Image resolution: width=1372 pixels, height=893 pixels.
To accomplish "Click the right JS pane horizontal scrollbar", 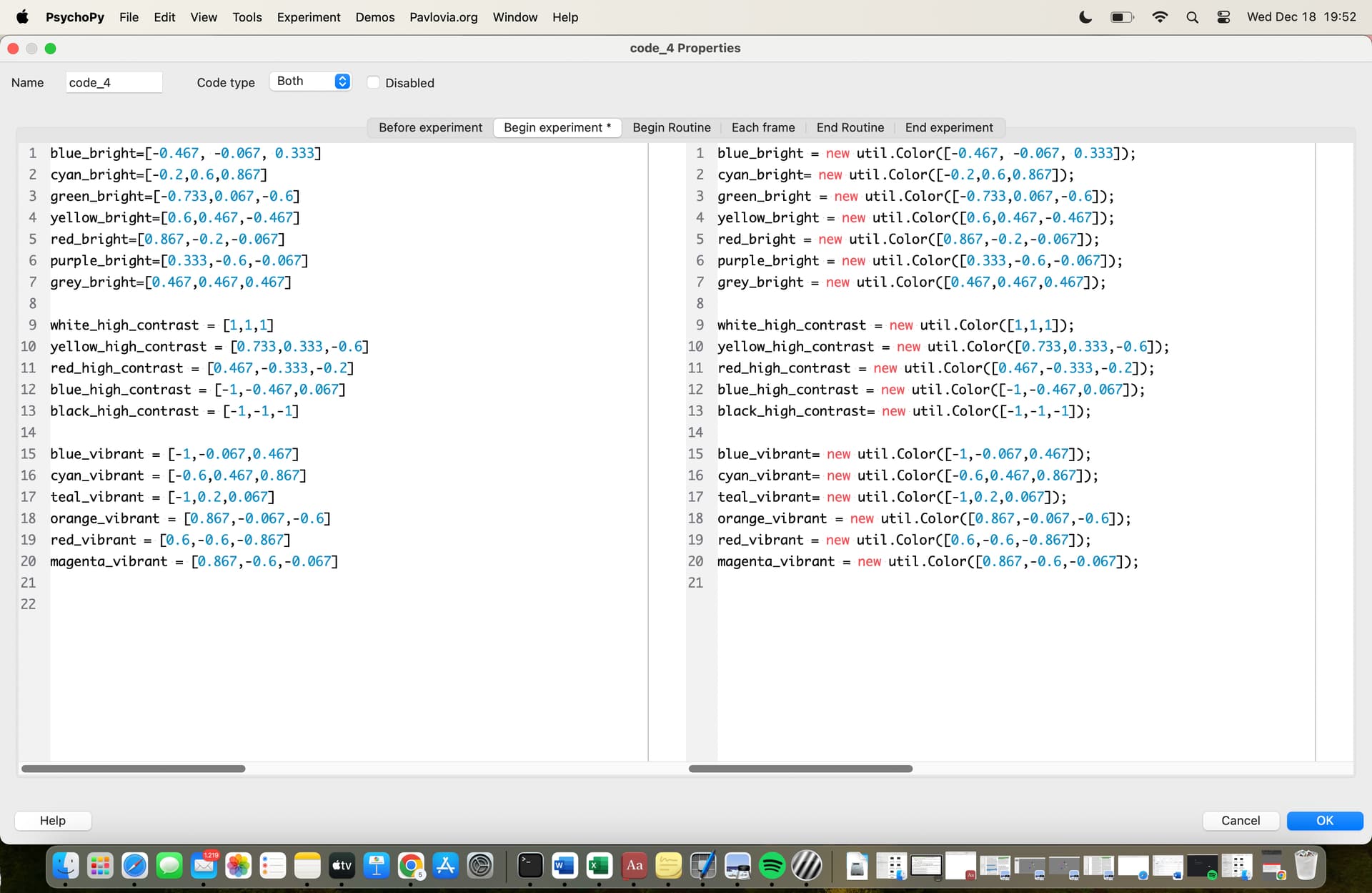I will [800, 769].
